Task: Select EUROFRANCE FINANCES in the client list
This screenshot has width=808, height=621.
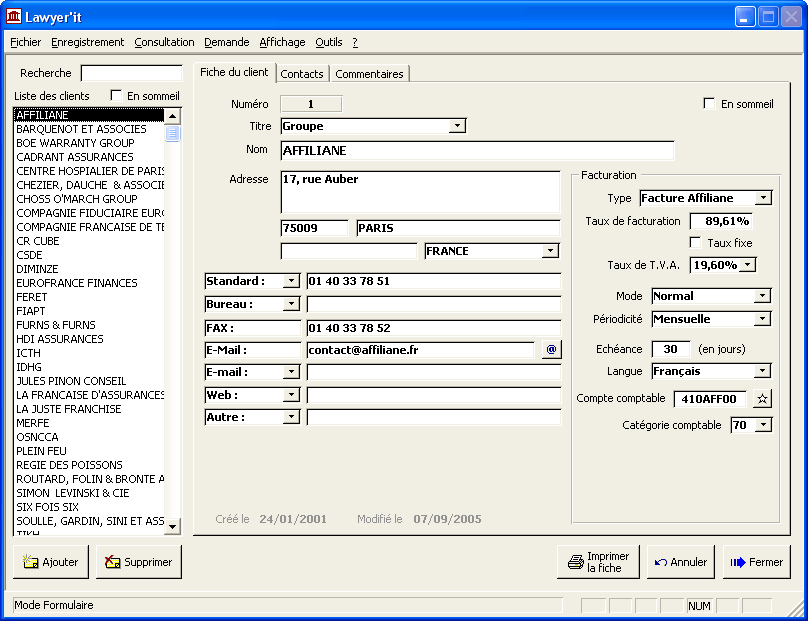Action: coord(77,283)
